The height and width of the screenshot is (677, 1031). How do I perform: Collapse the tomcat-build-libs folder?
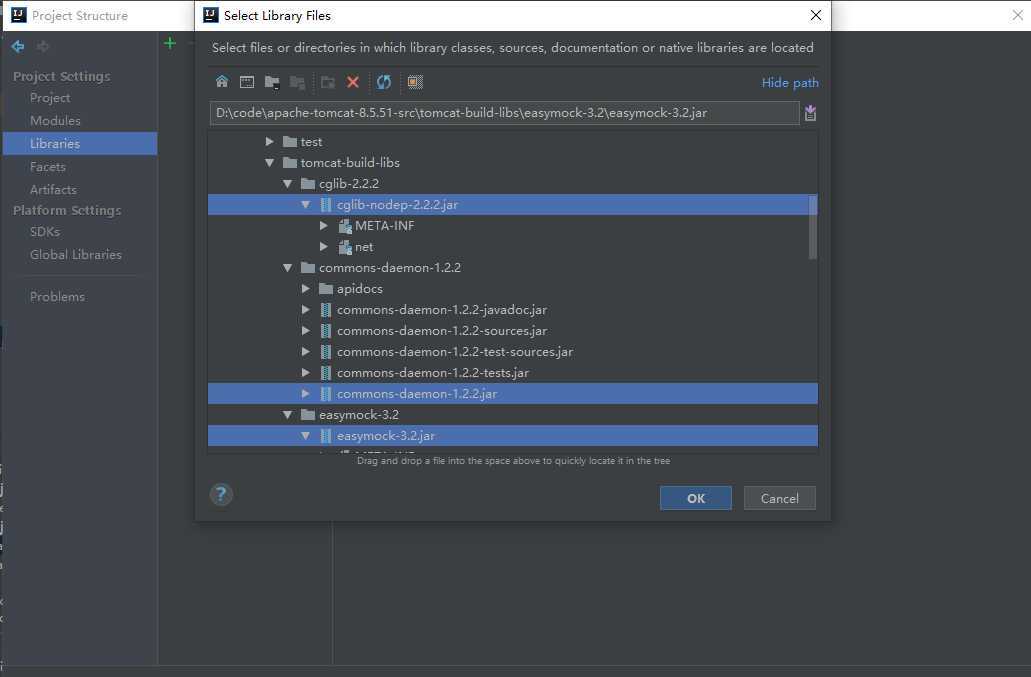[270, 162]
